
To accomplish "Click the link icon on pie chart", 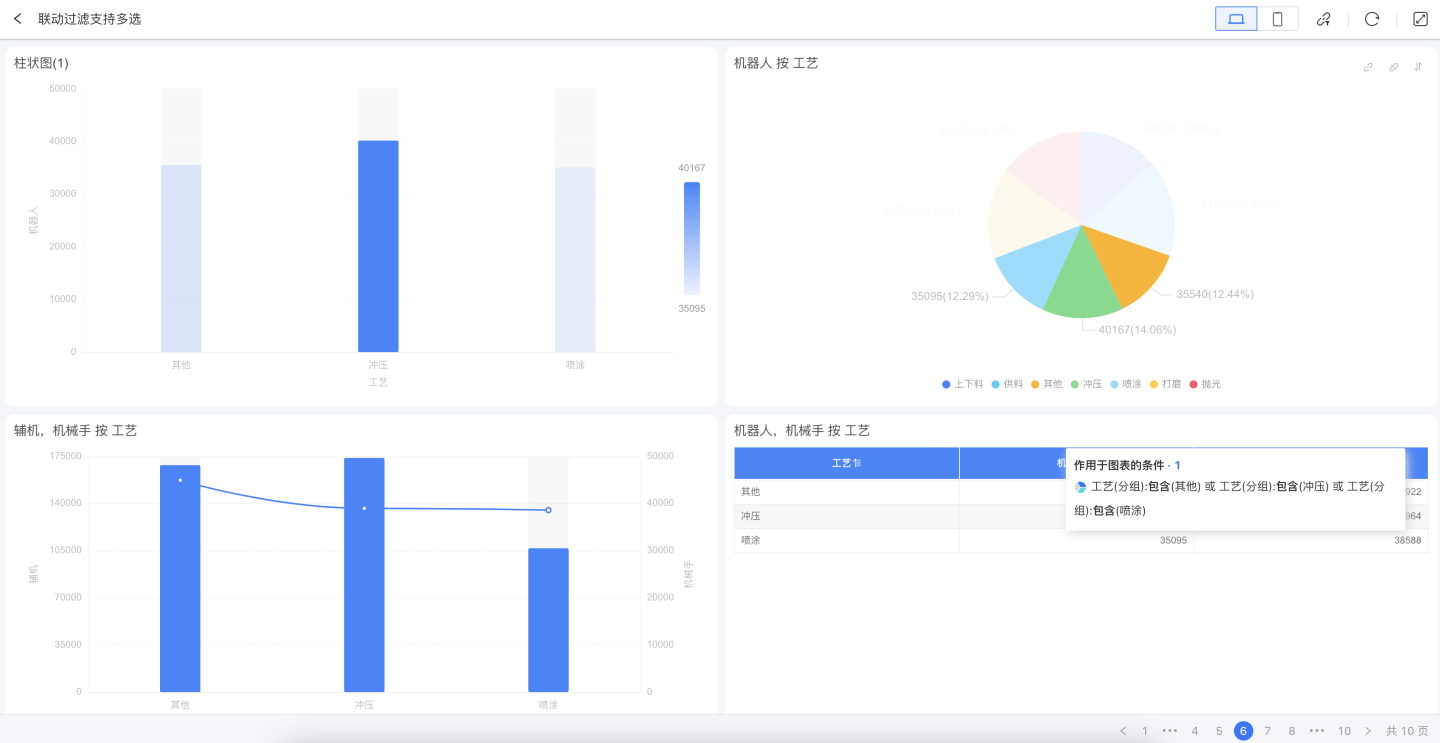I will pyautogui.click(x=1368, y=67).
